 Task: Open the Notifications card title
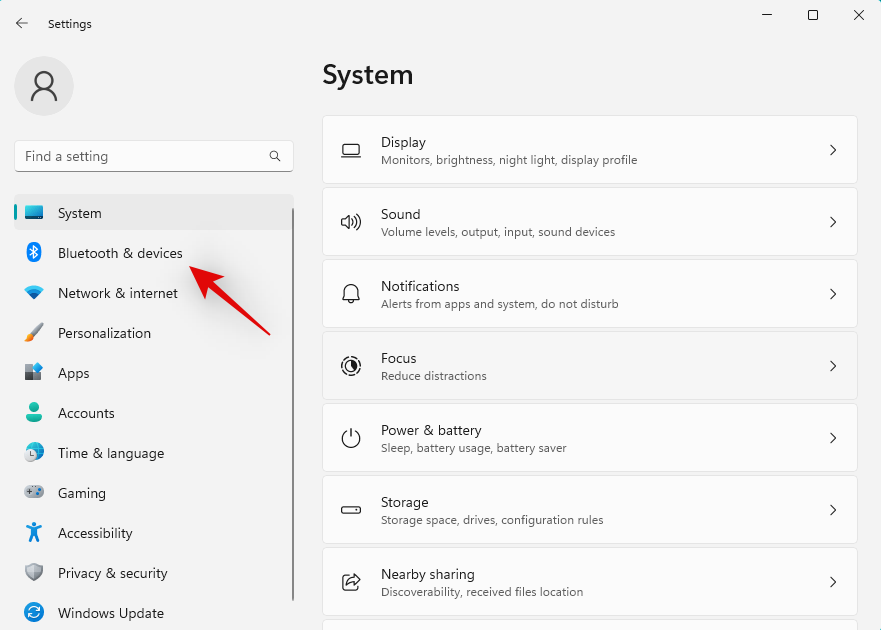(420, 286)
